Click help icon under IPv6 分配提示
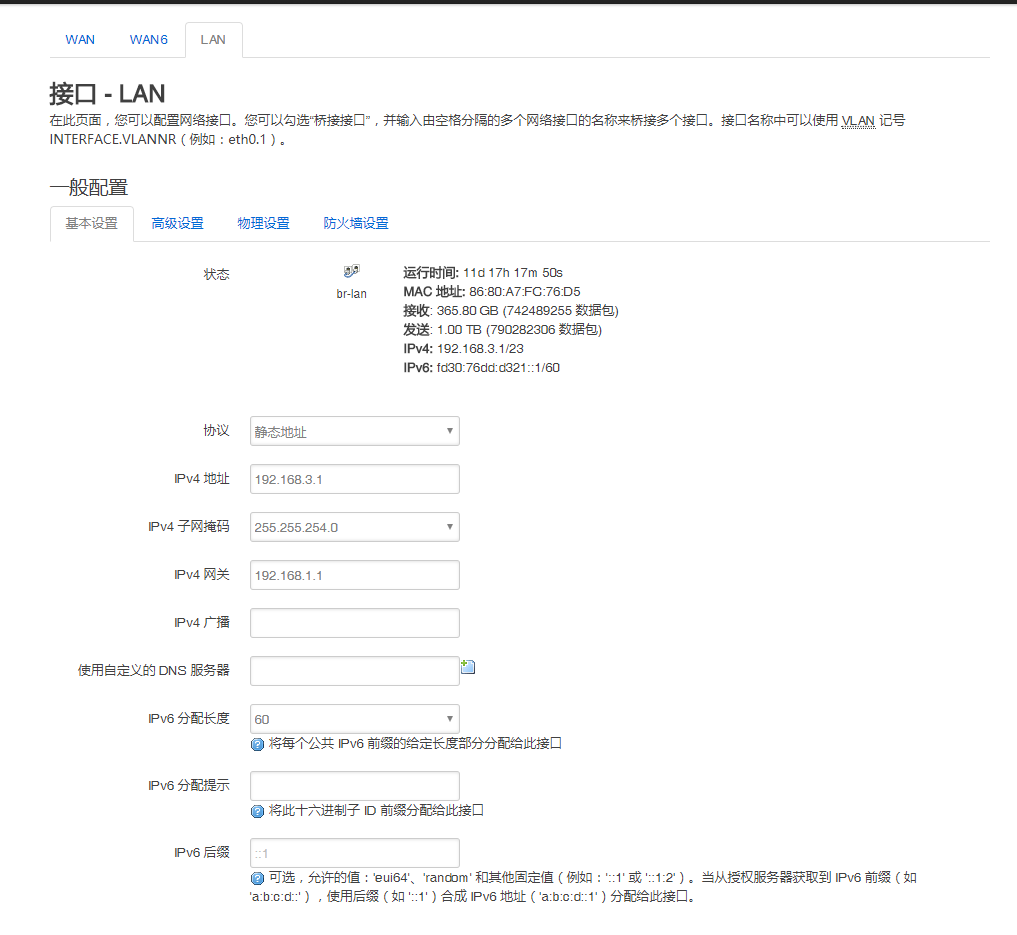The width and height of the screenshot is (1017, 935). [257, 811]
